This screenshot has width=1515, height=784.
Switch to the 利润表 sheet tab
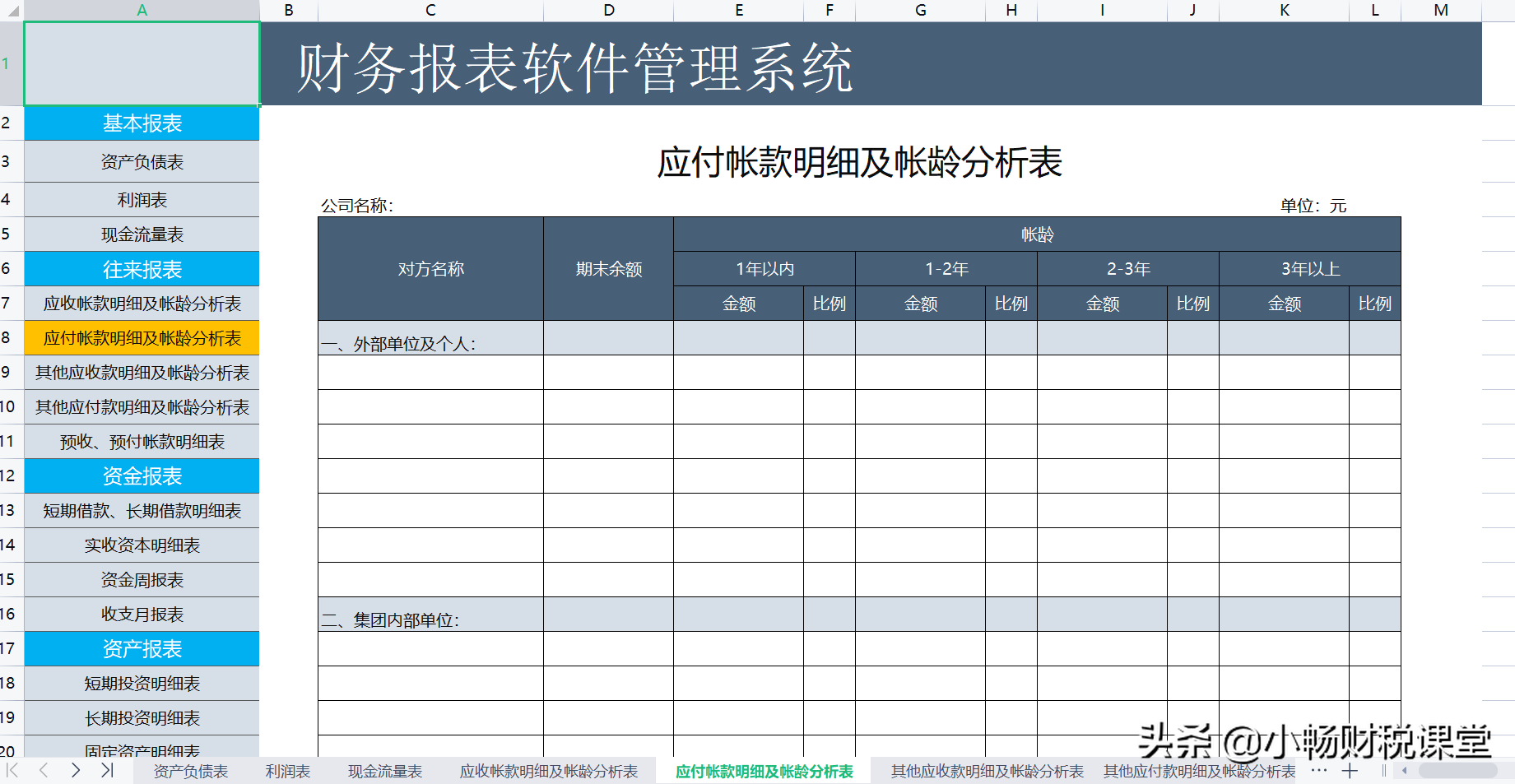tap(290, 771)
